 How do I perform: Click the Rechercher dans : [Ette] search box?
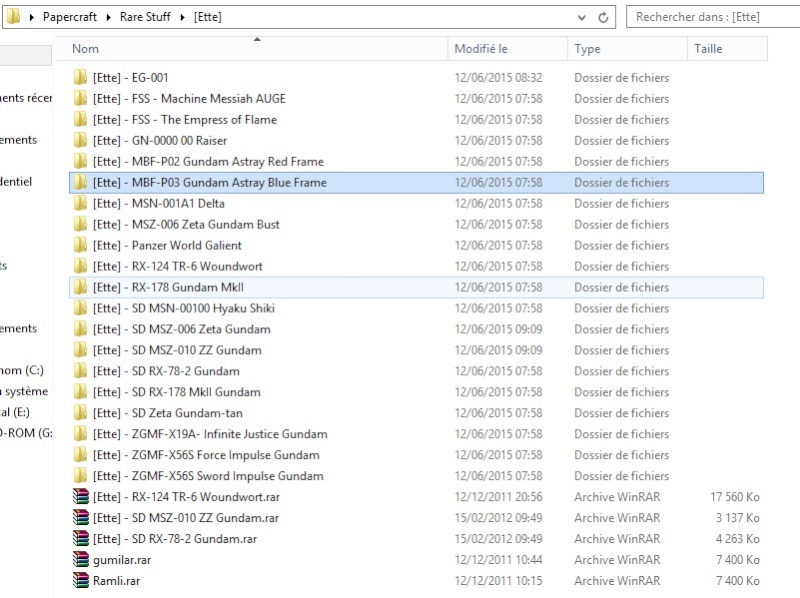point(713,17)
